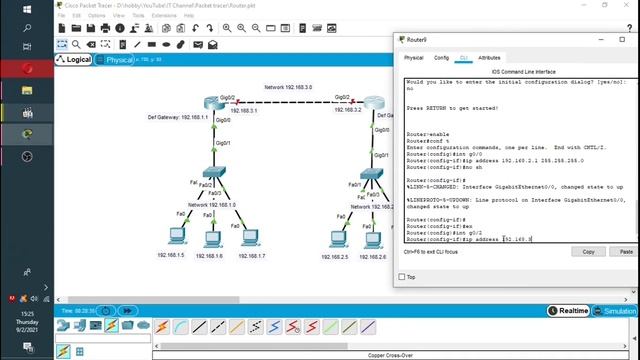This screenshot has width=640, height=360.
Task: Pick the purple USB cable
Action: tap(368, 327)
